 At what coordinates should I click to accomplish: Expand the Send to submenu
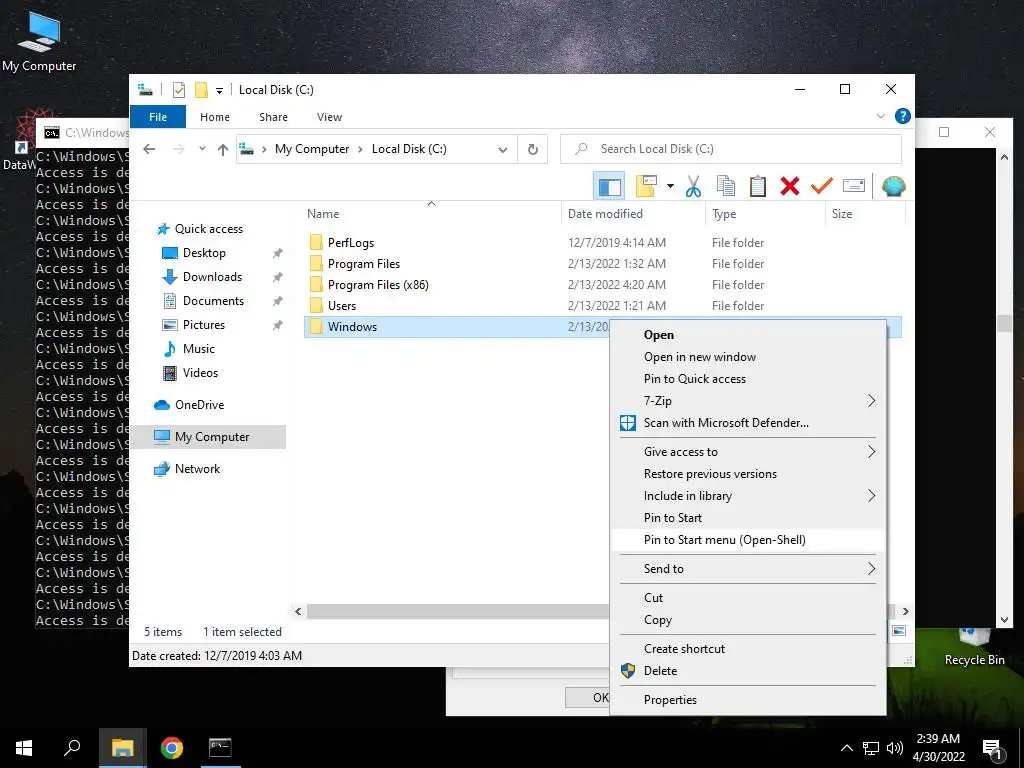748,569
